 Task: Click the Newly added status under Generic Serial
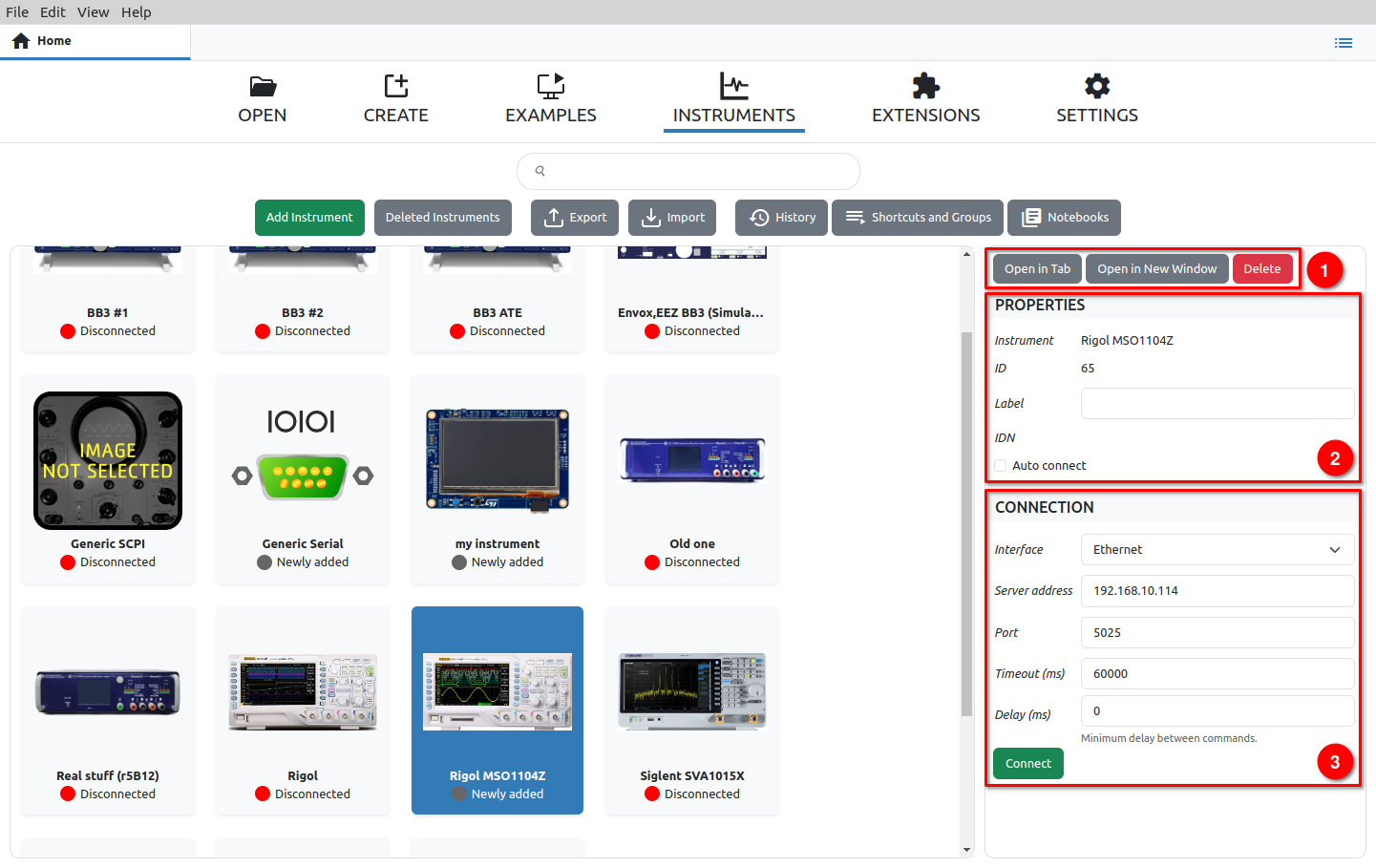(312, 562)
